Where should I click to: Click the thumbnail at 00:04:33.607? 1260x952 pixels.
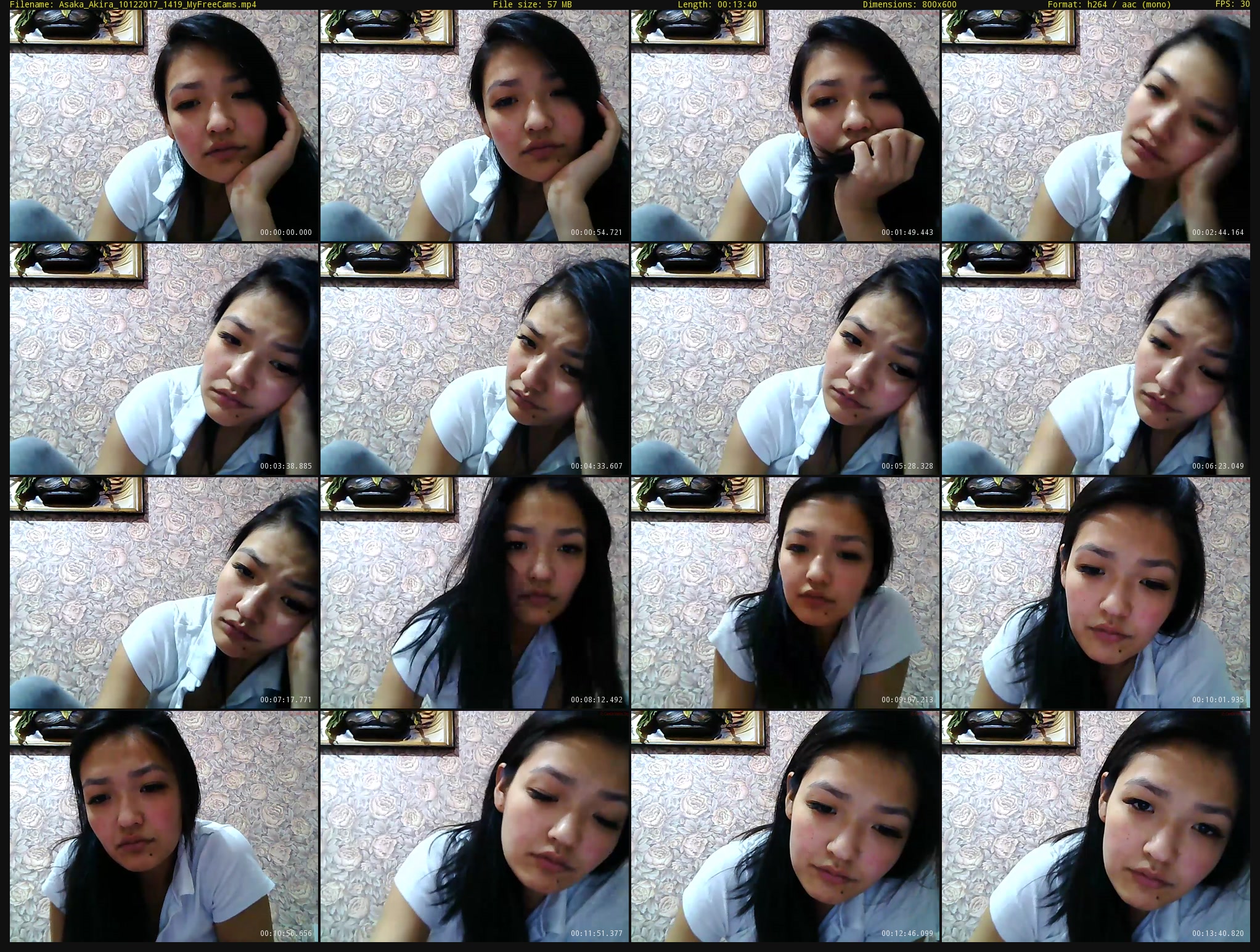[475, 359]
